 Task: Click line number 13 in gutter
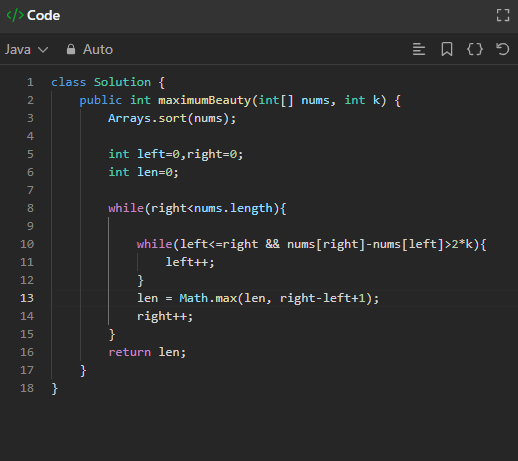(x=27, y=298)
